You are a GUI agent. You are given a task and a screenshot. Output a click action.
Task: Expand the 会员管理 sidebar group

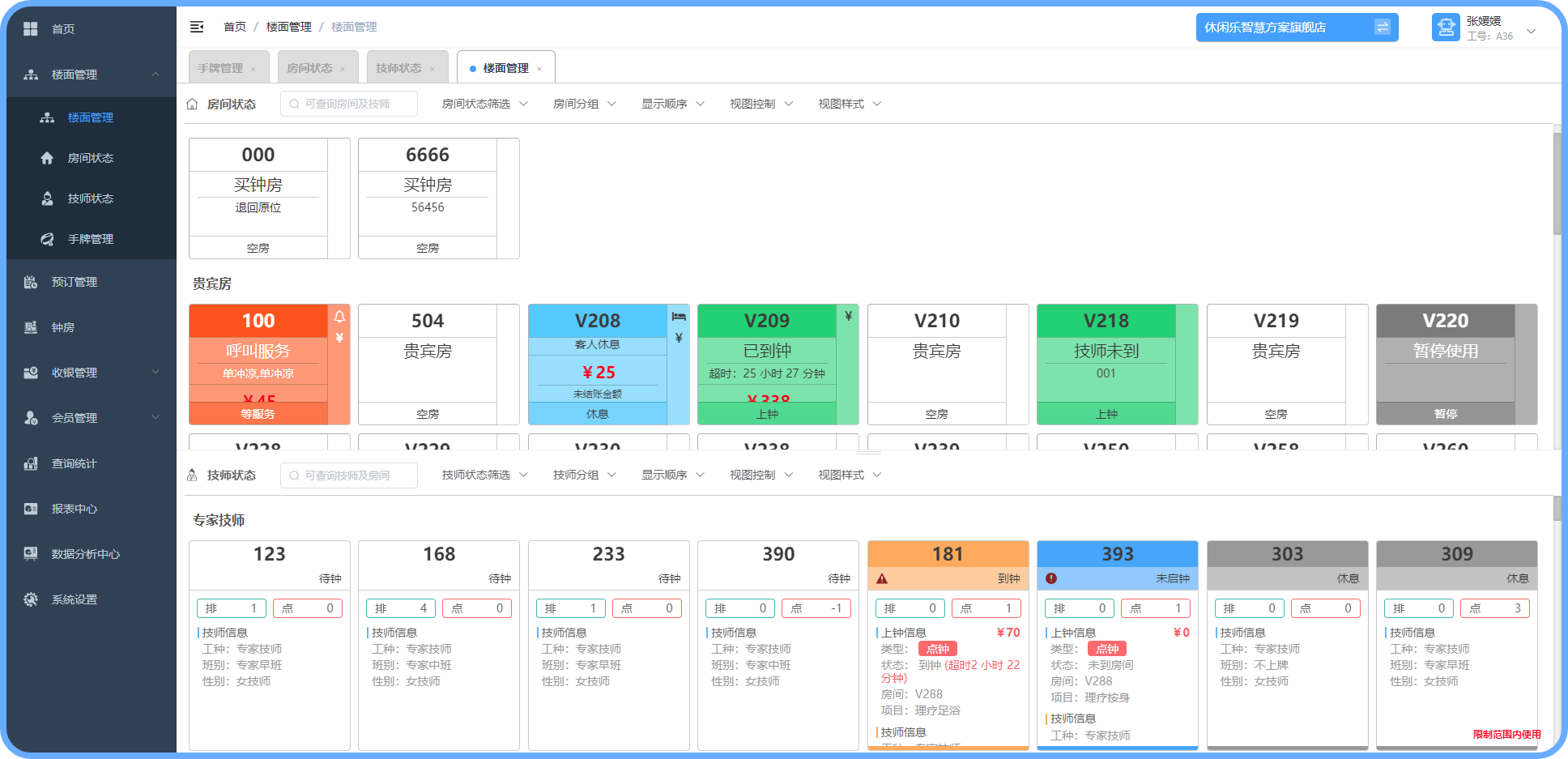[x=156, y=418]
